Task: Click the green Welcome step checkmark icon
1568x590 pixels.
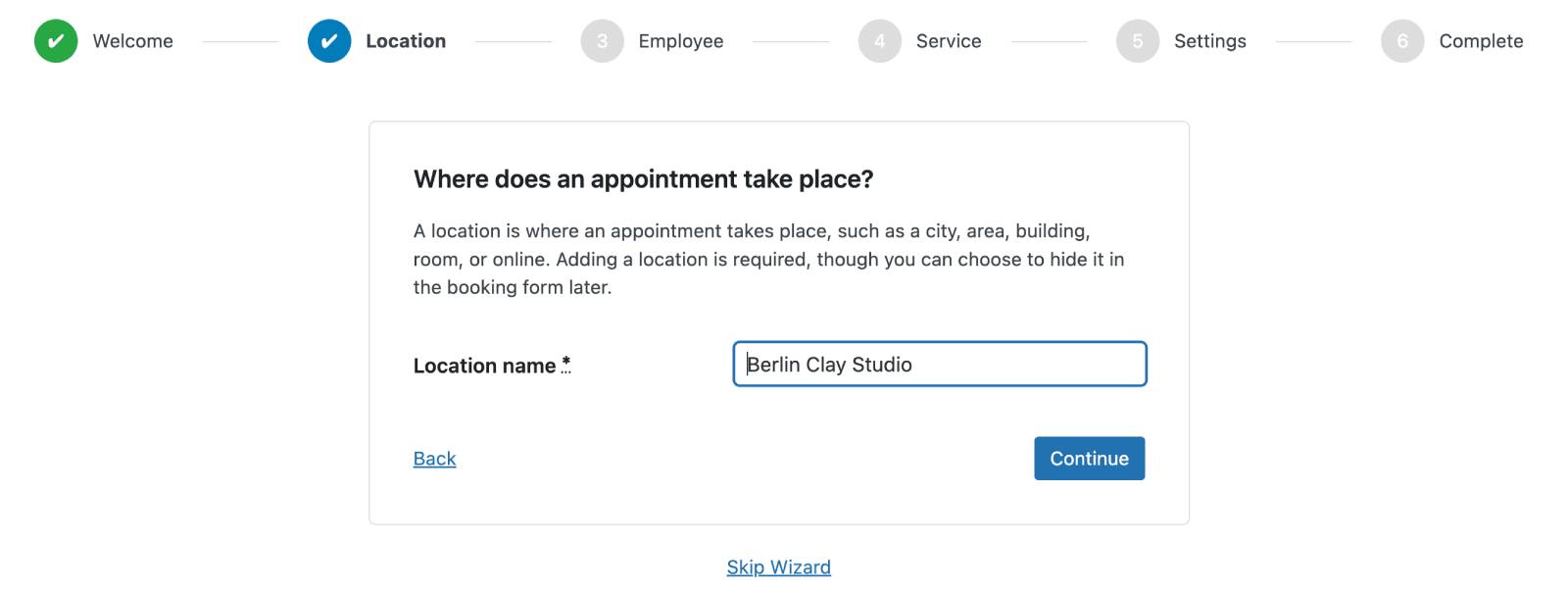Action: pyautogui.click(x=56, y=41)
